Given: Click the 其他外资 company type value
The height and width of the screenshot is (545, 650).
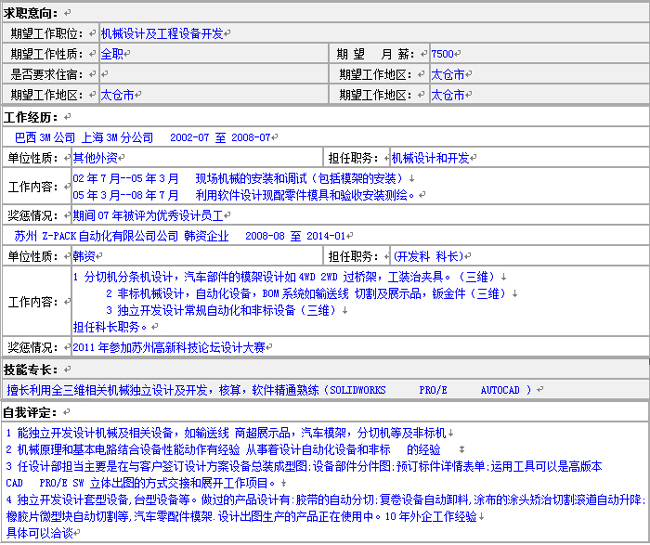Looking at the screenshot, I should [95, 158].
